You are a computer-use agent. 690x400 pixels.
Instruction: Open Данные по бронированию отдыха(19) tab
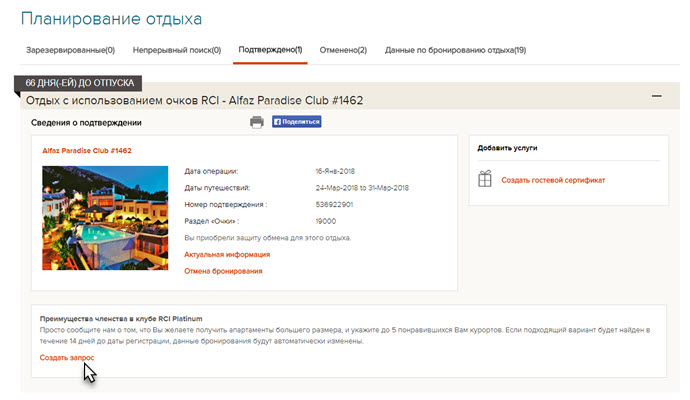[455, 50]
